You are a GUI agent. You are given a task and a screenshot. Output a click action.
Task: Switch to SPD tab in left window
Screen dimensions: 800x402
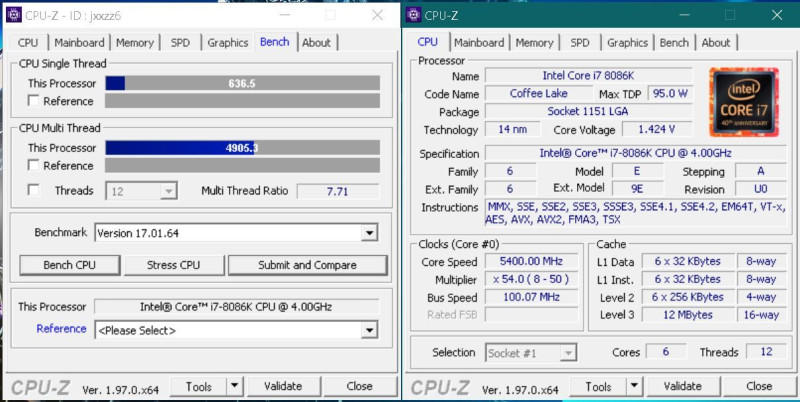180,43
